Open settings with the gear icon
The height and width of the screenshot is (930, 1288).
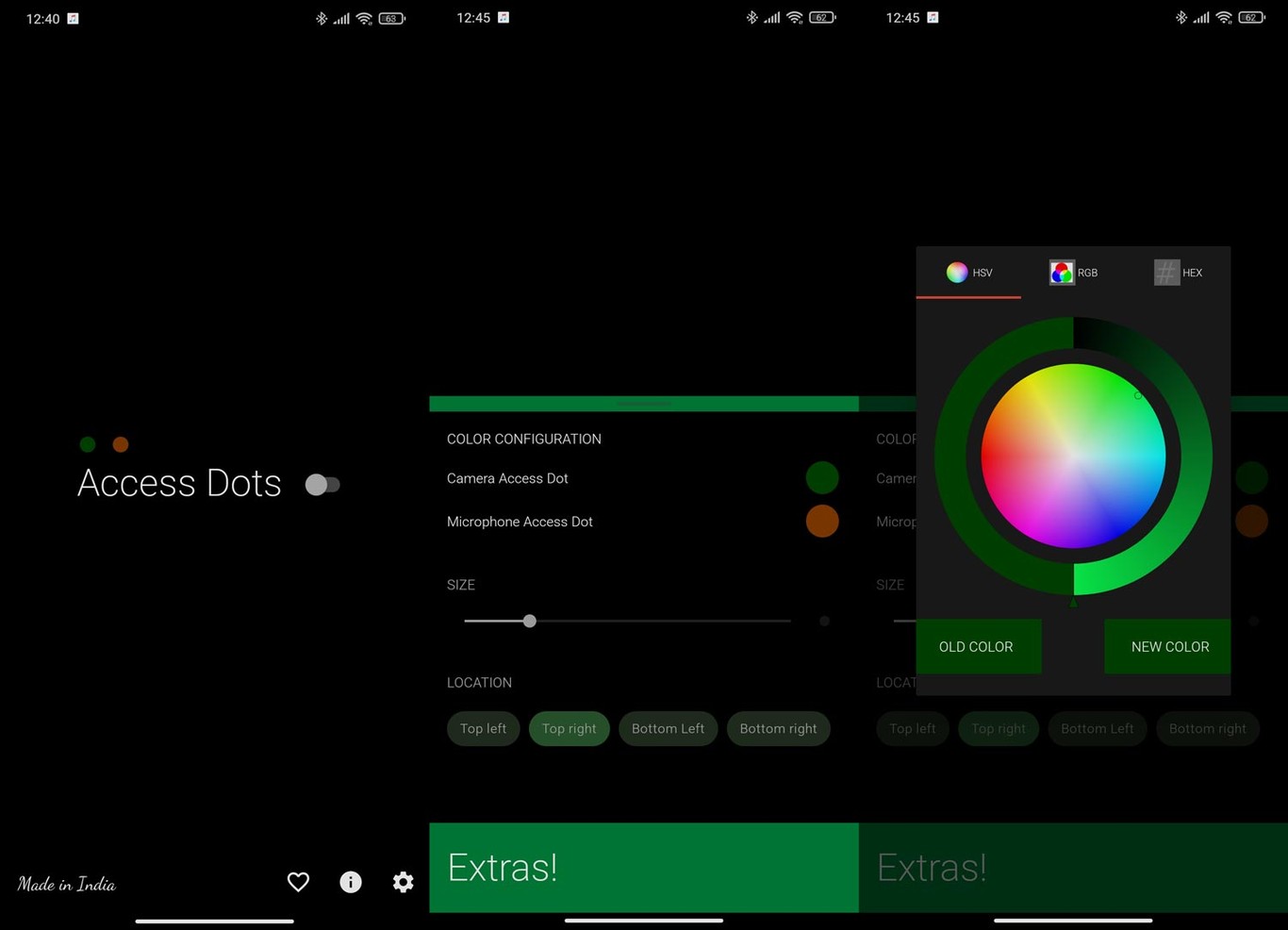click(403, 882)
